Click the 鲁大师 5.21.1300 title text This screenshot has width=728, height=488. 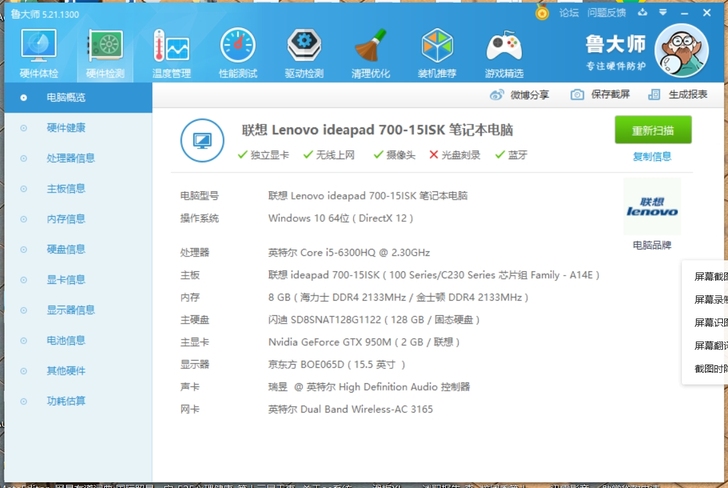point(45,14)
